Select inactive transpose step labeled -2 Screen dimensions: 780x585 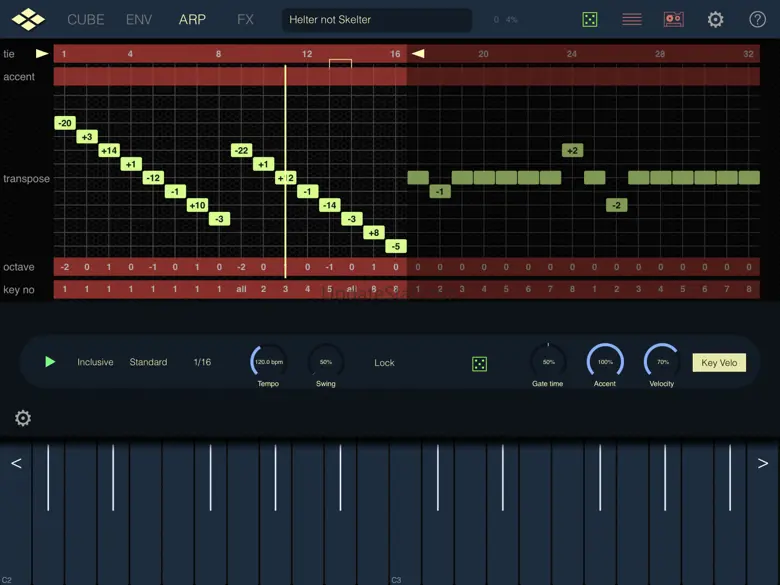click(x=616, y=205)
